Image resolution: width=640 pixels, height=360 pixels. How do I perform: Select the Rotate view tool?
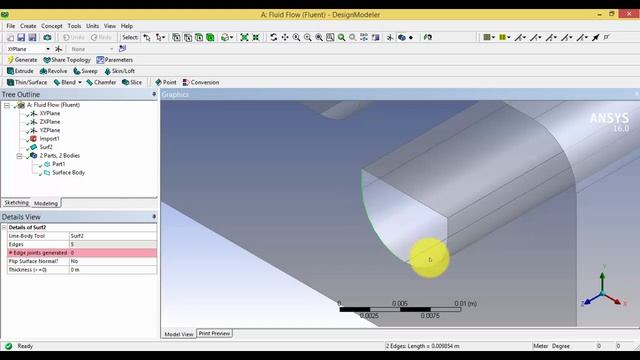(273, 38)
